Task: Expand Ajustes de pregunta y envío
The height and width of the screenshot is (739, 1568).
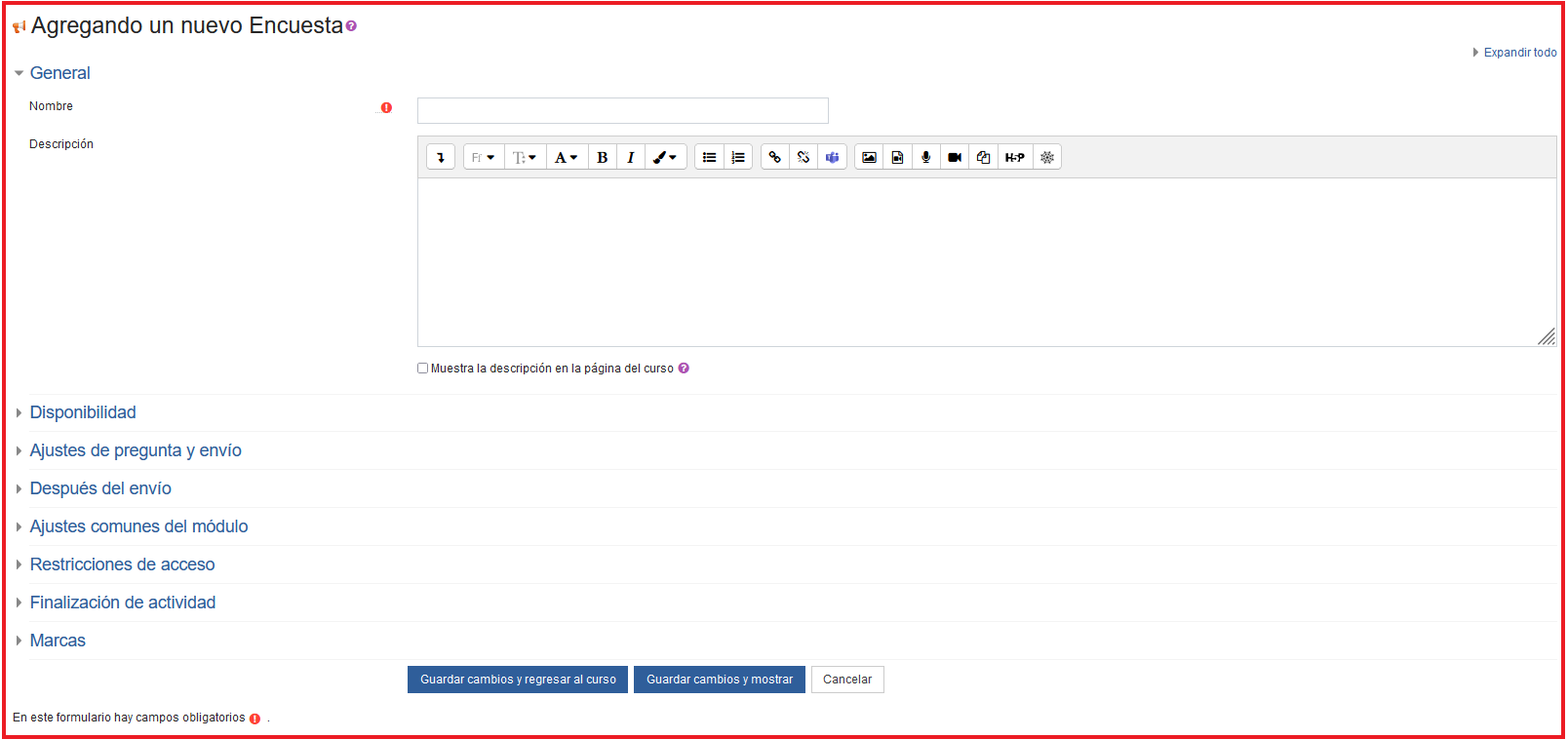Action: [136, 450]
